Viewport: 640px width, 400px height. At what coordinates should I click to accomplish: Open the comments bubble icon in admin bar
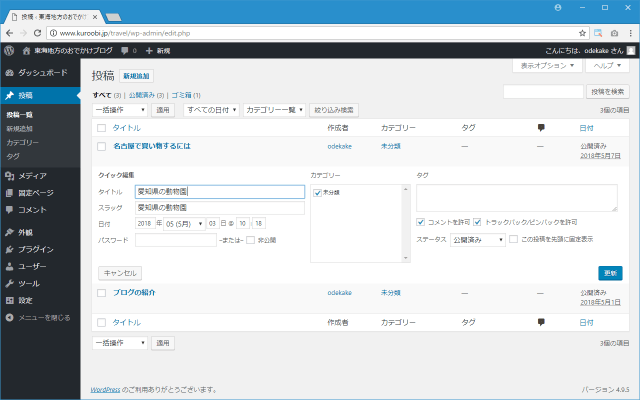(125, 50)
